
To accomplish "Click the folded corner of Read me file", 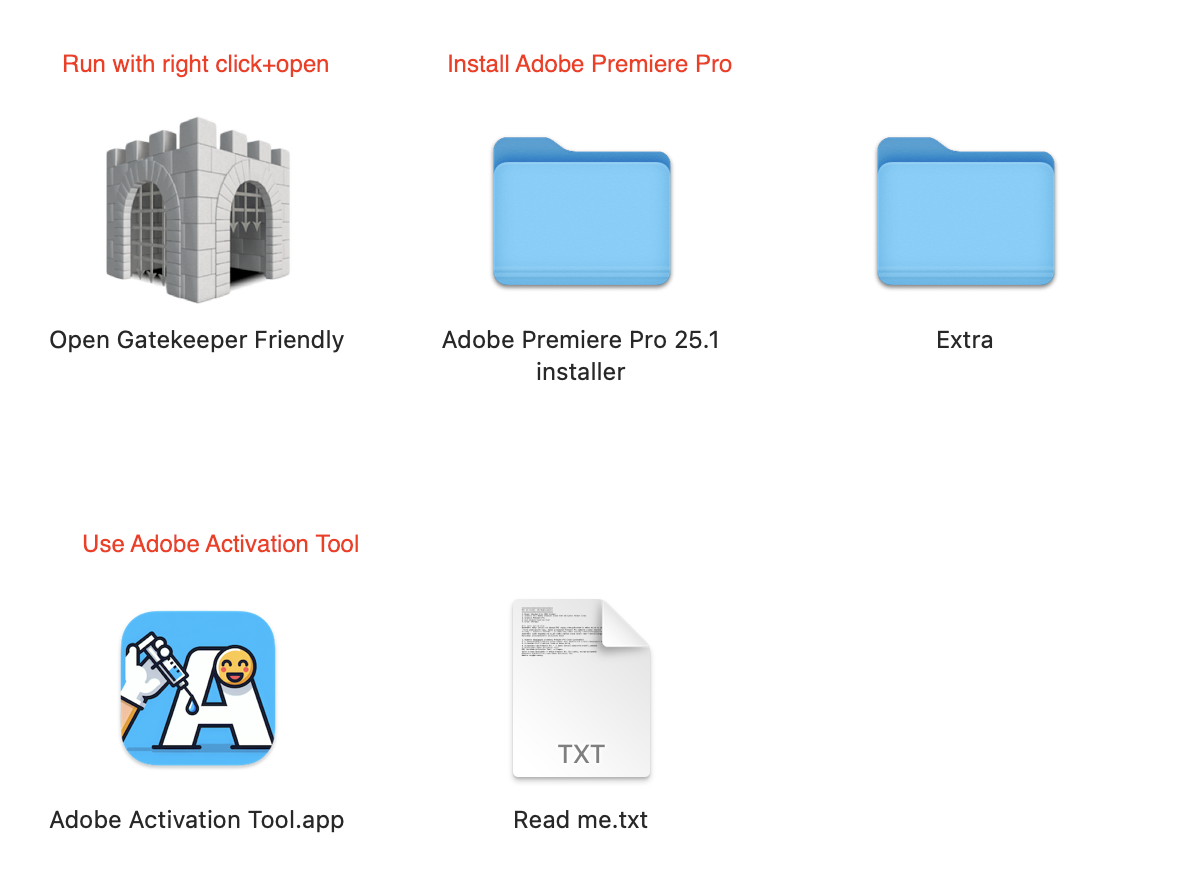I will coord(626,623).
